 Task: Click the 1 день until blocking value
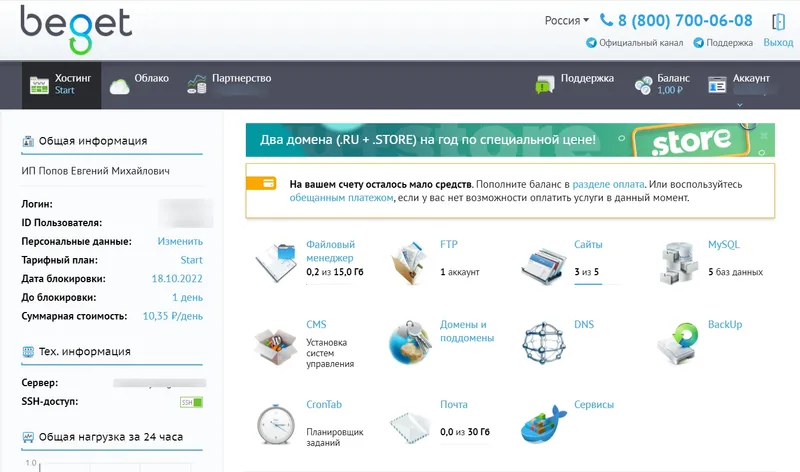(187, 297)
